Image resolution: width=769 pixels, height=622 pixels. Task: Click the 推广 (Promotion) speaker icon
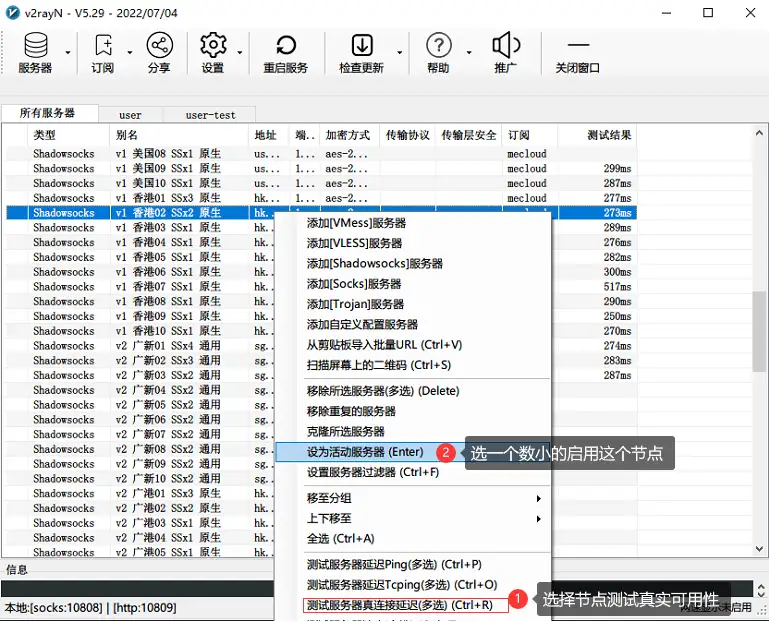[506, 52]
